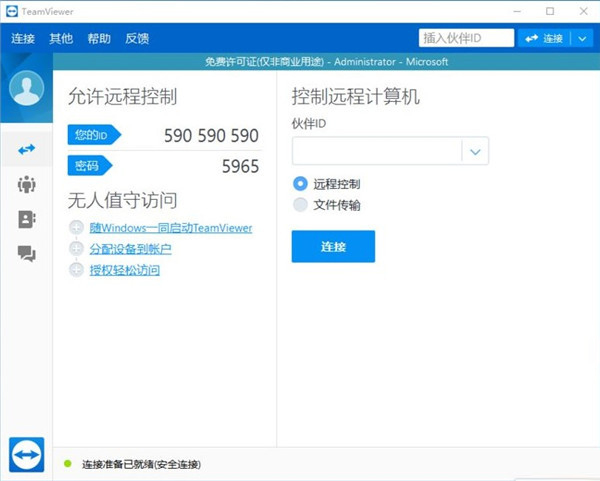The image size is (600, 481).
Task: Click the 插入伙伴ID input field
Action: point(466,38)
